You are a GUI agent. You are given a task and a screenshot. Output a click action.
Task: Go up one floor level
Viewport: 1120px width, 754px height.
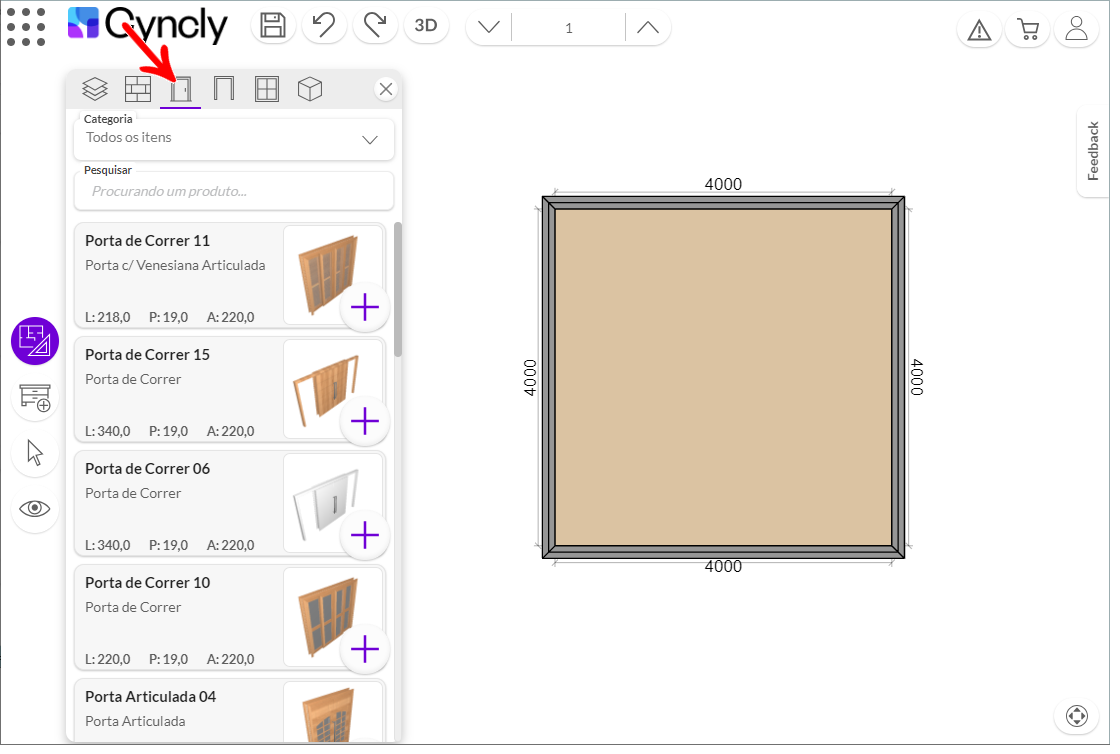[648, 28]
